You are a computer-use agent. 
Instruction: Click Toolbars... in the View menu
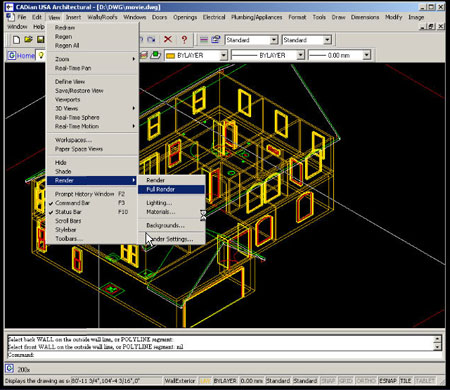[69, 239]
